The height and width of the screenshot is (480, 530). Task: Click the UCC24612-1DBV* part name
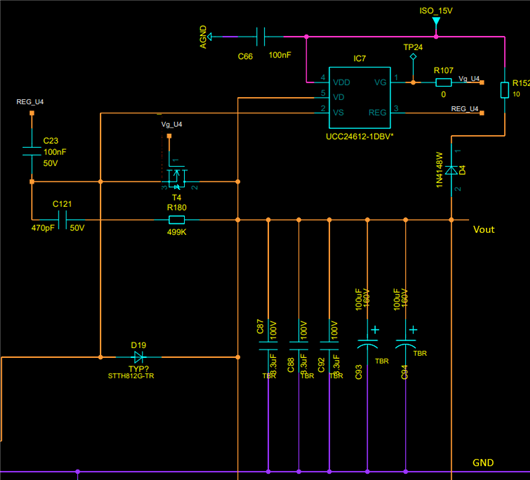click(x=360, y=137)
